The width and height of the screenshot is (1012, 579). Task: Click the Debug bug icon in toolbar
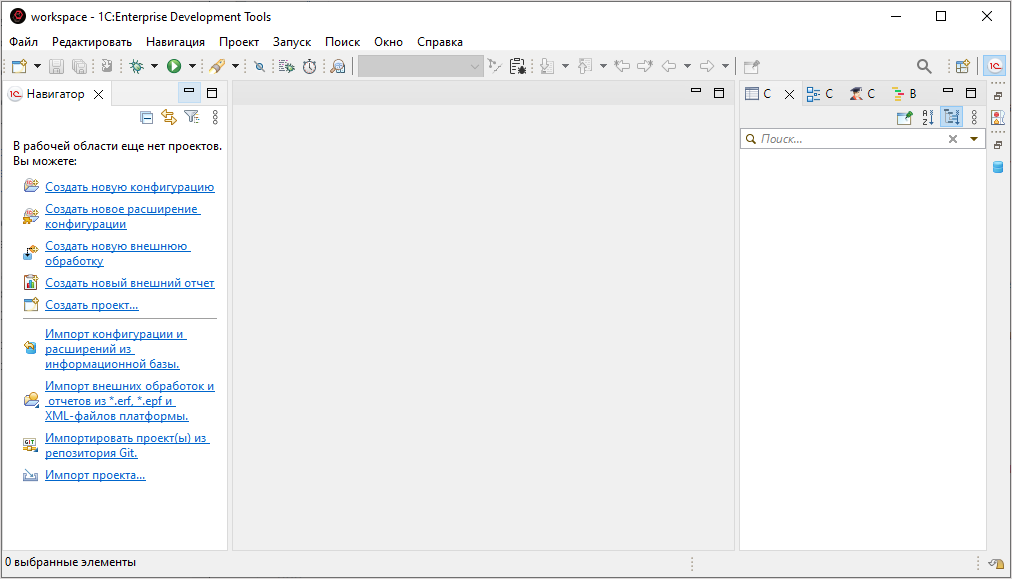tap(136, 66)
